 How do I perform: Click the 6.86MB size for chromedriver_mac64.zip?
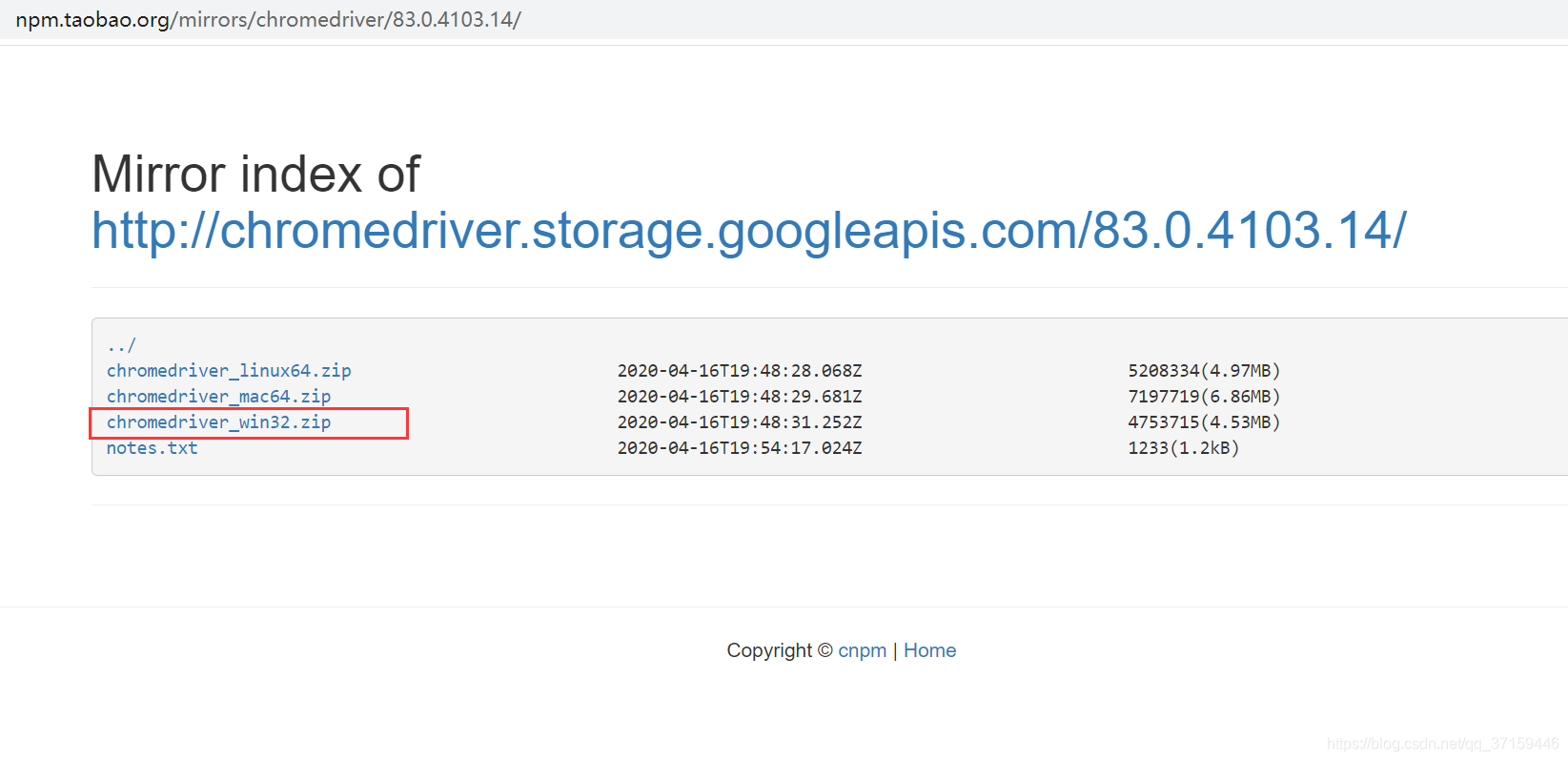1204,397
